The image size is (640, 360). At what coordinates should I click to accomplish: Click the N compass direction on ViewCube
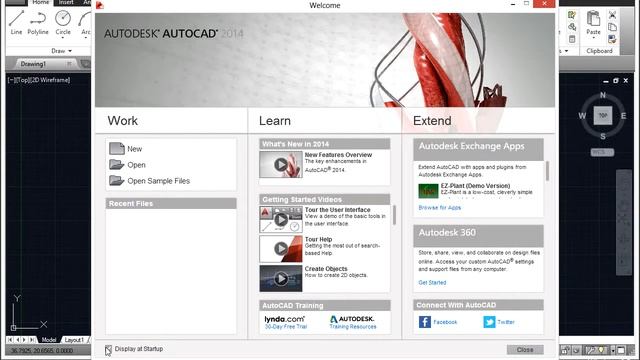603,95
